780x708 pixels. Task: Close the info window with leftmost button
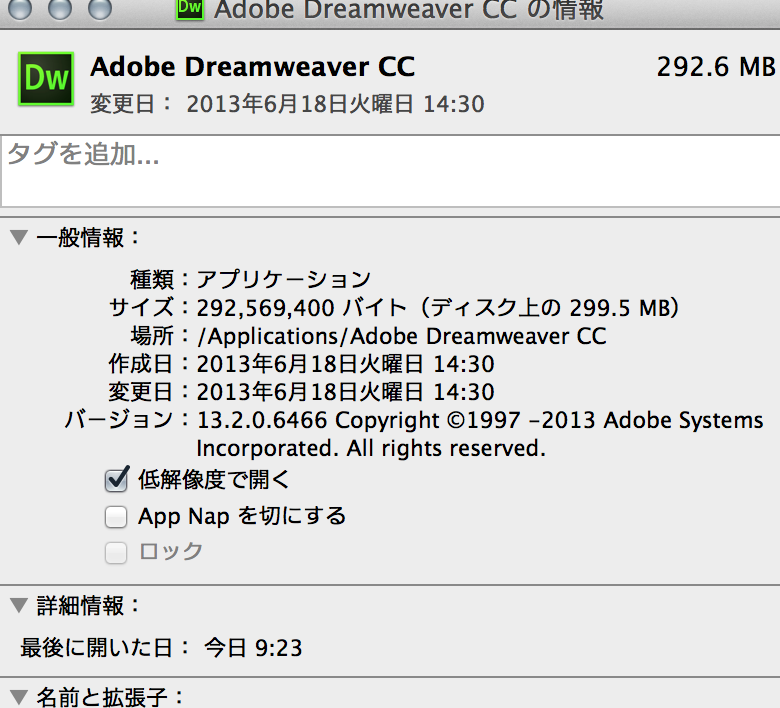(x=18, y=8)
